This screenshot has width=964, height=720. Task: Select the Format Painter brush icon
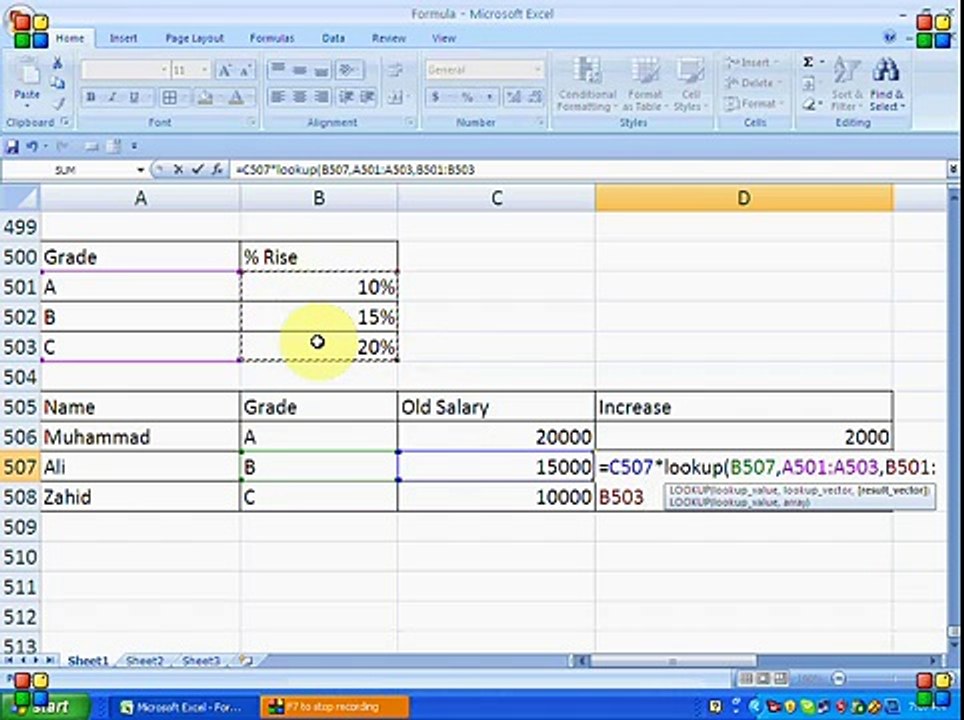pos(58,103)
